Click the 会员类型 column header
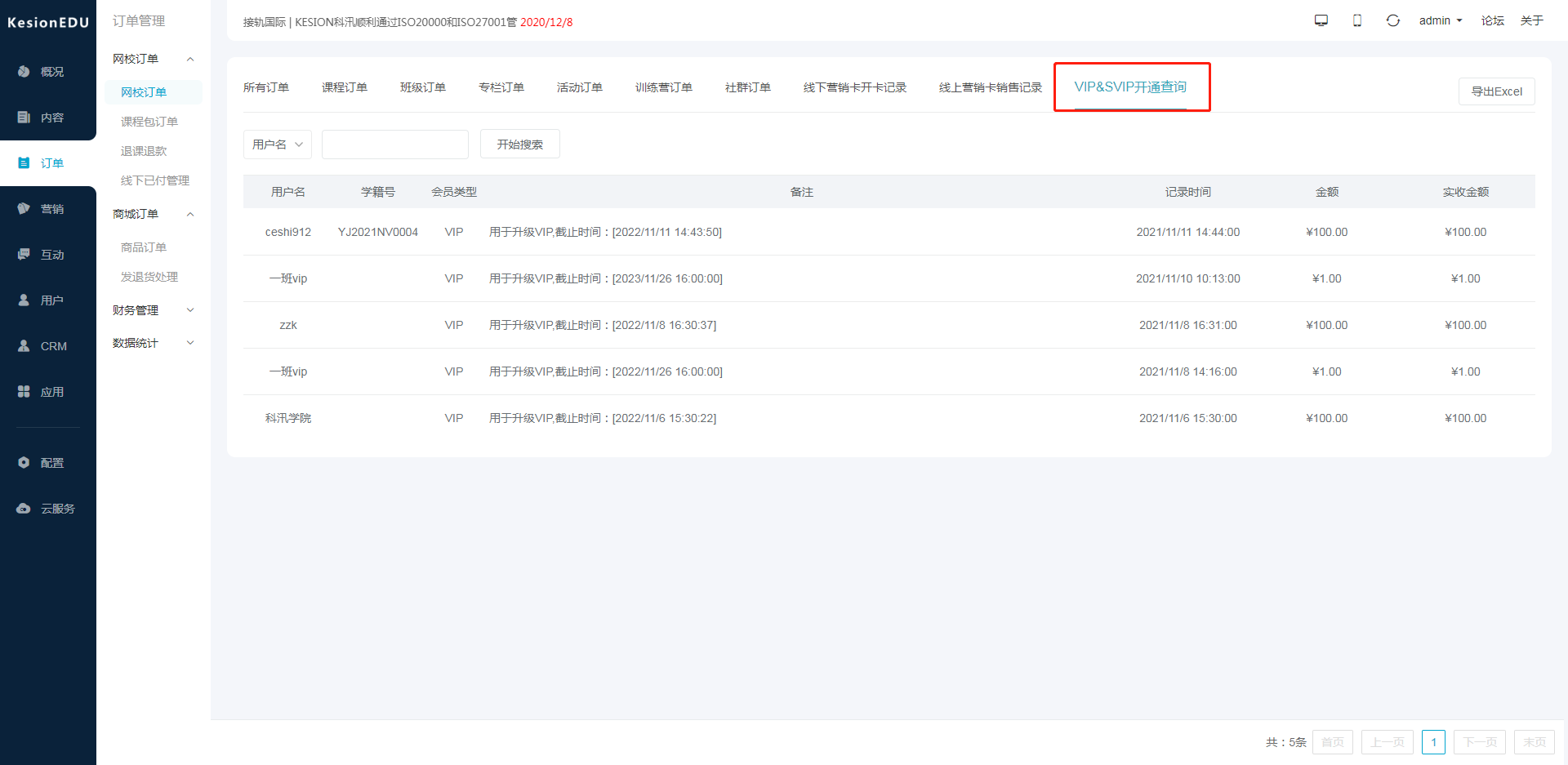 [454, 192]
